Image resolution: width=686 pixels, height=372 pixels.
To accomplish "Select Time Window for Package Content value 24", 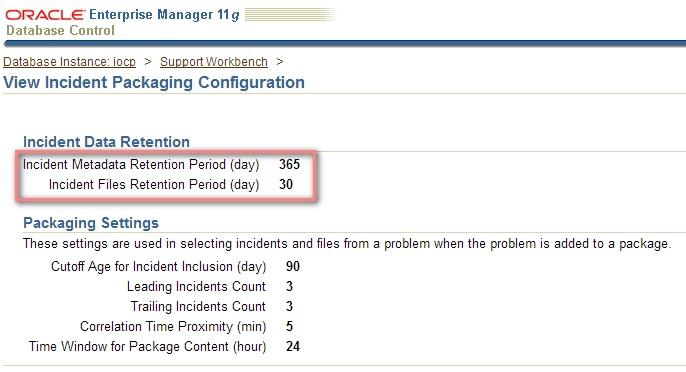I will [293, 347].
